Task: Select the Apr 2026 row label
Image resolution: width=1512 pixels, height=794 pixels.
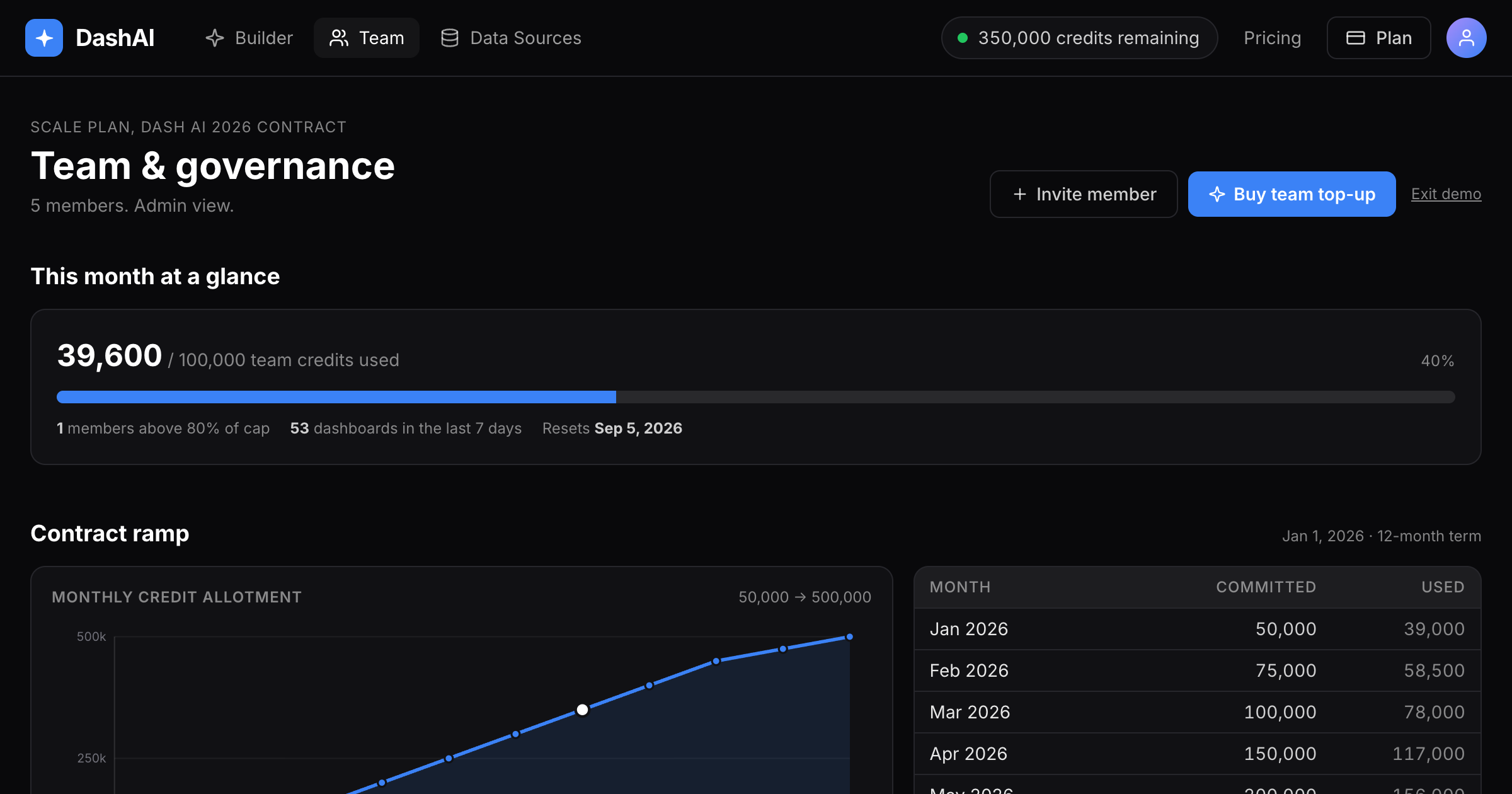Action: [968, 754]
